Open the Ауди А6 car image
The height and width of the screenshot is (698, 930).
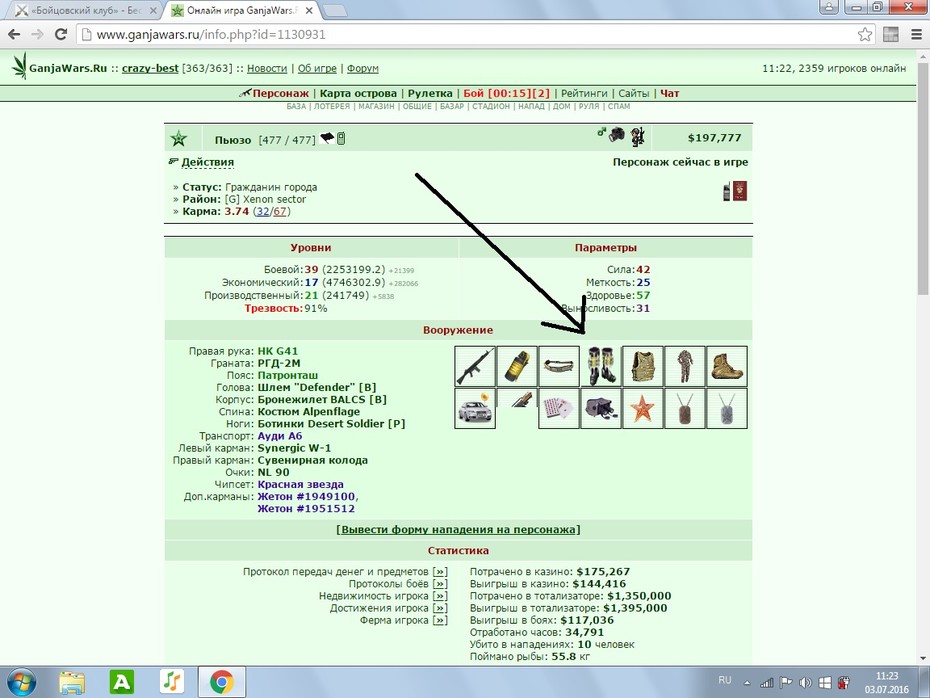pos(475,409)
